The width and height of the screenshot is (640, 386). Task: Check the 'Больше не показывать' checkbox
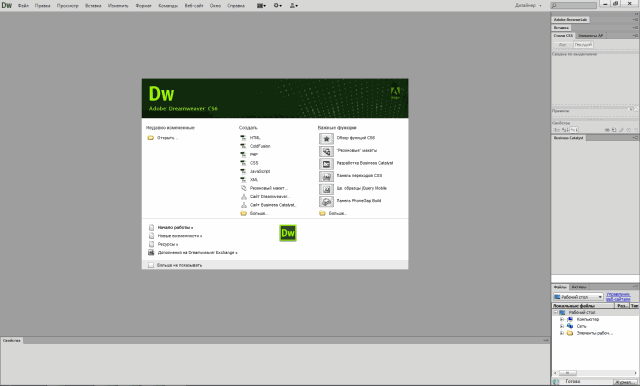[x=151, y=265]
